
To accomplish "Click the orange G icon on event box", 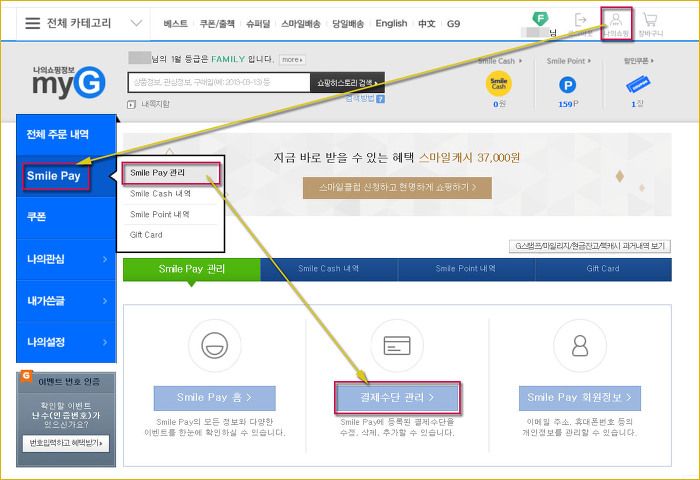I will [x=26, y=376].
